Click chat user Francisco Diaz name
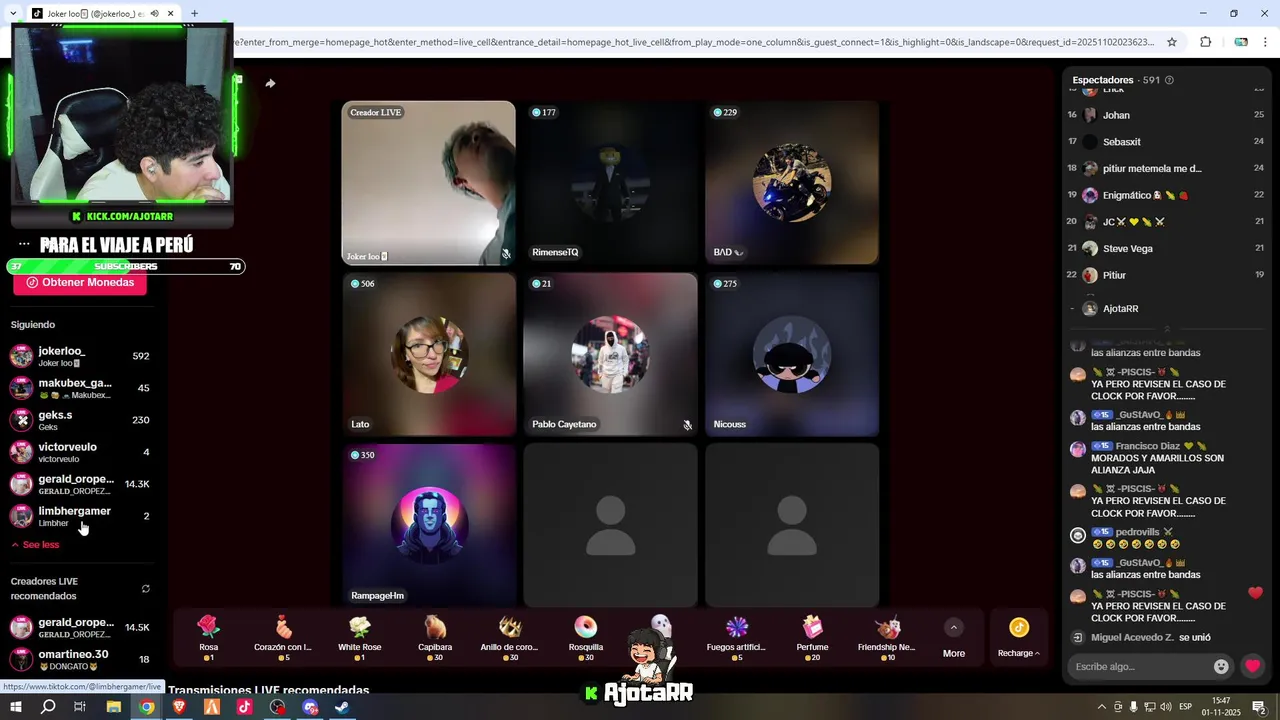1280x720 pixels. click(1148, 446)
